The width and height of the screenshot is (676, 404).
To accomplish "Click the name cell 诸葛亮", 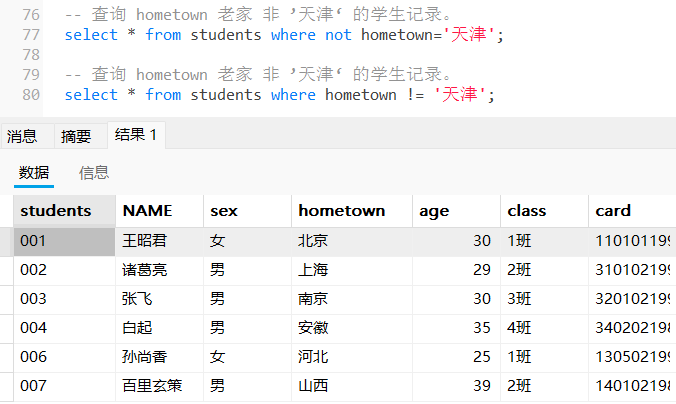I will [159, 270].
